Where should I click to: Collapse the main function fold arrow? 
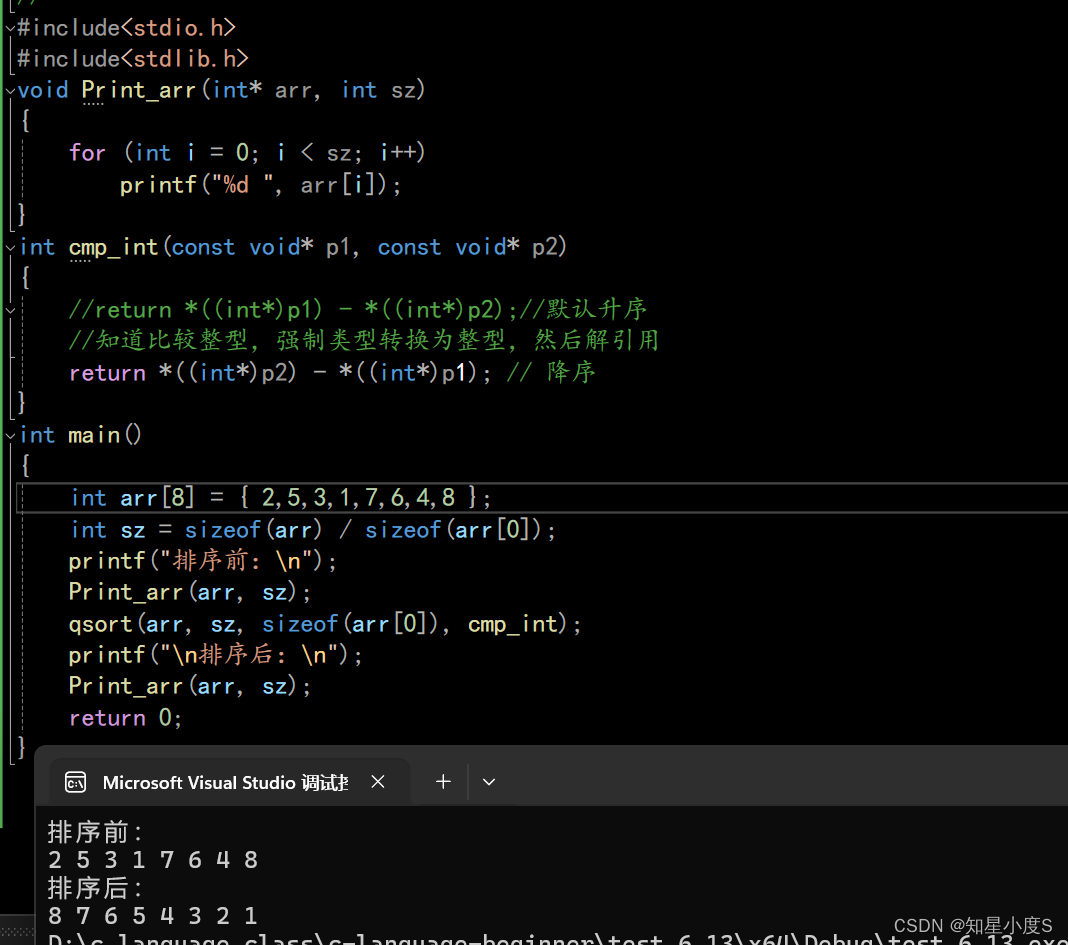tap(10, 436)
